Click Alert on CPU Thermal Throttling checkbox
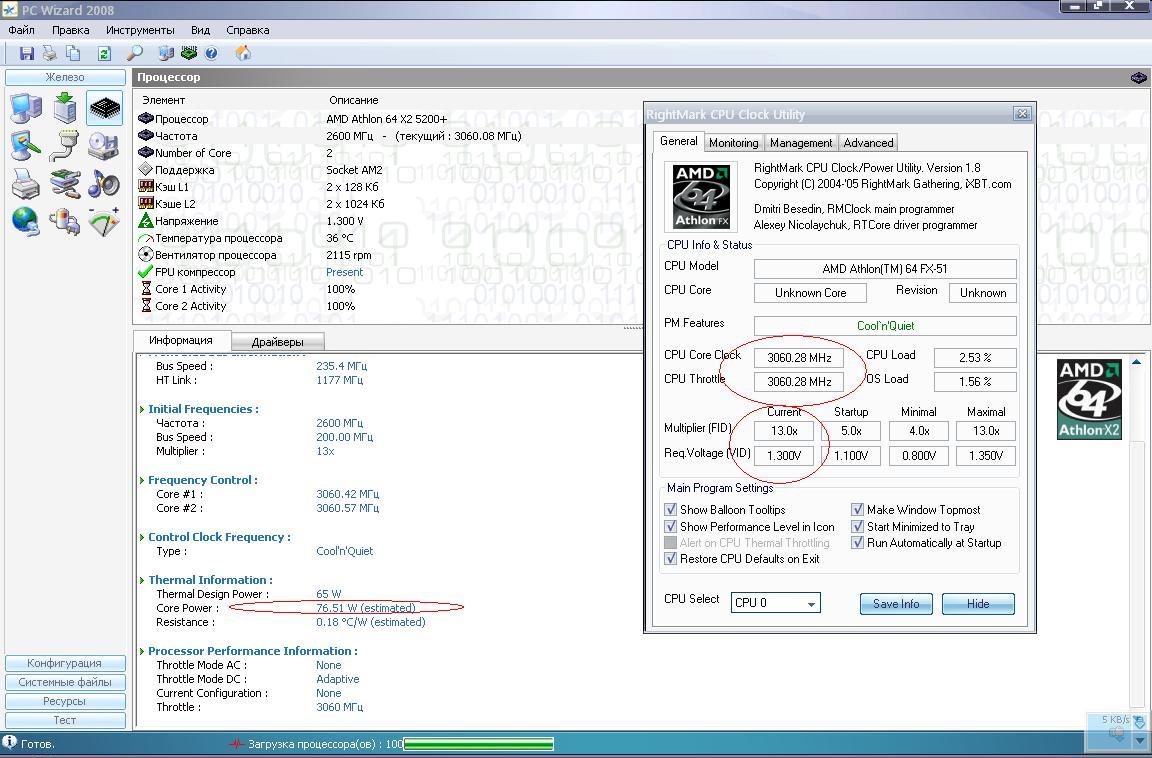 670,542
